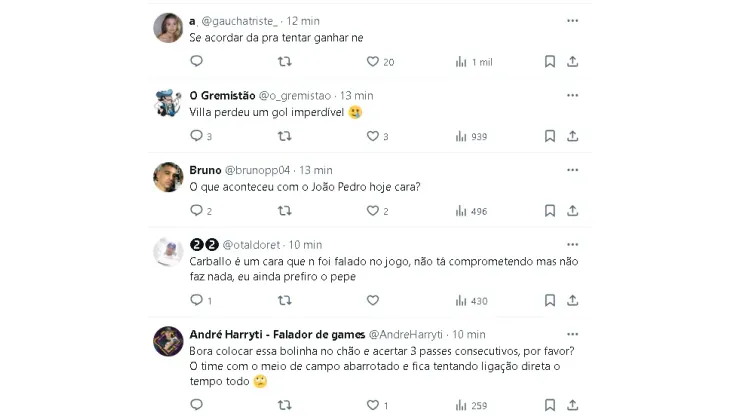Viewport: 740px width, 416px height.
Task: Bookmark gauchatriste_'s tweet
Action: pyautogui.click(x=549, y=62)
